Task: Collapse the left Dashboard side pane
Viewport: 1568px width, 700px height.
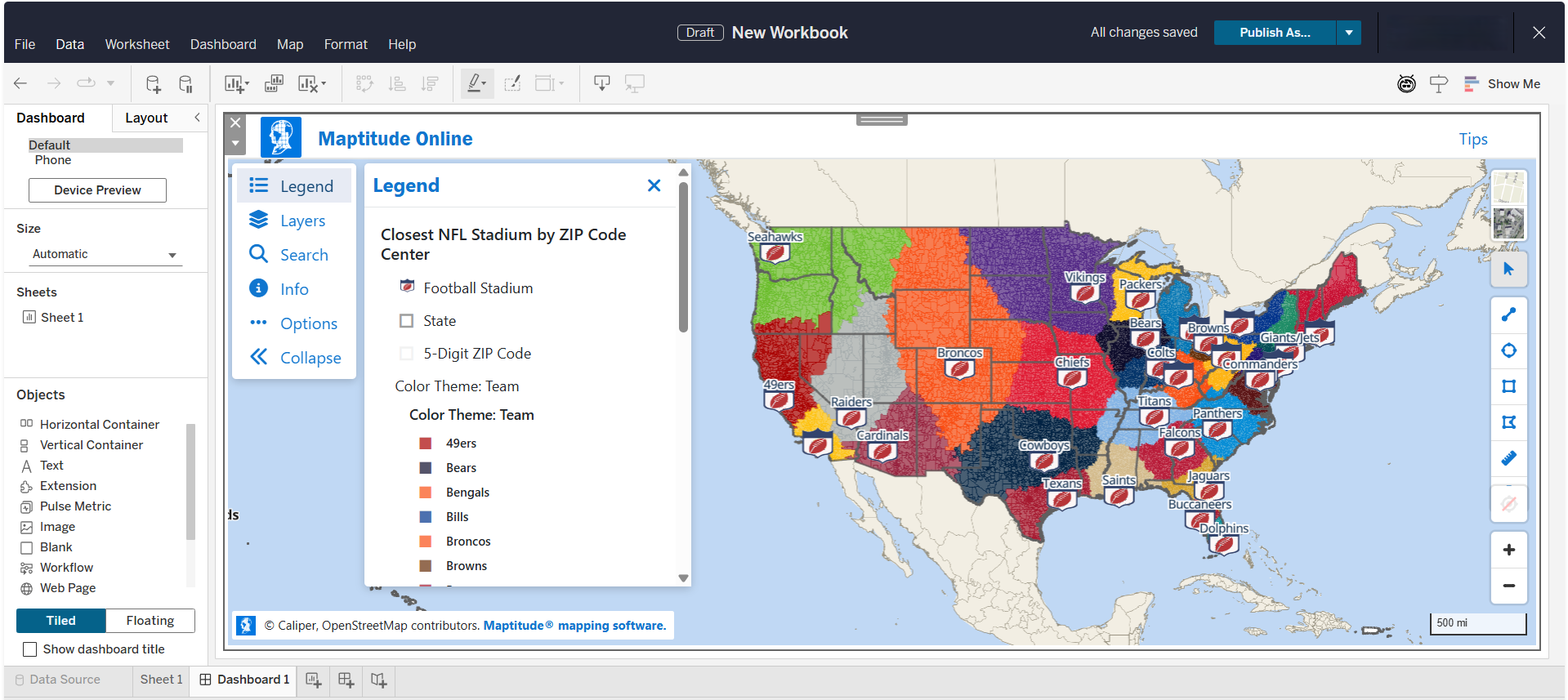Action: point(197,118)
